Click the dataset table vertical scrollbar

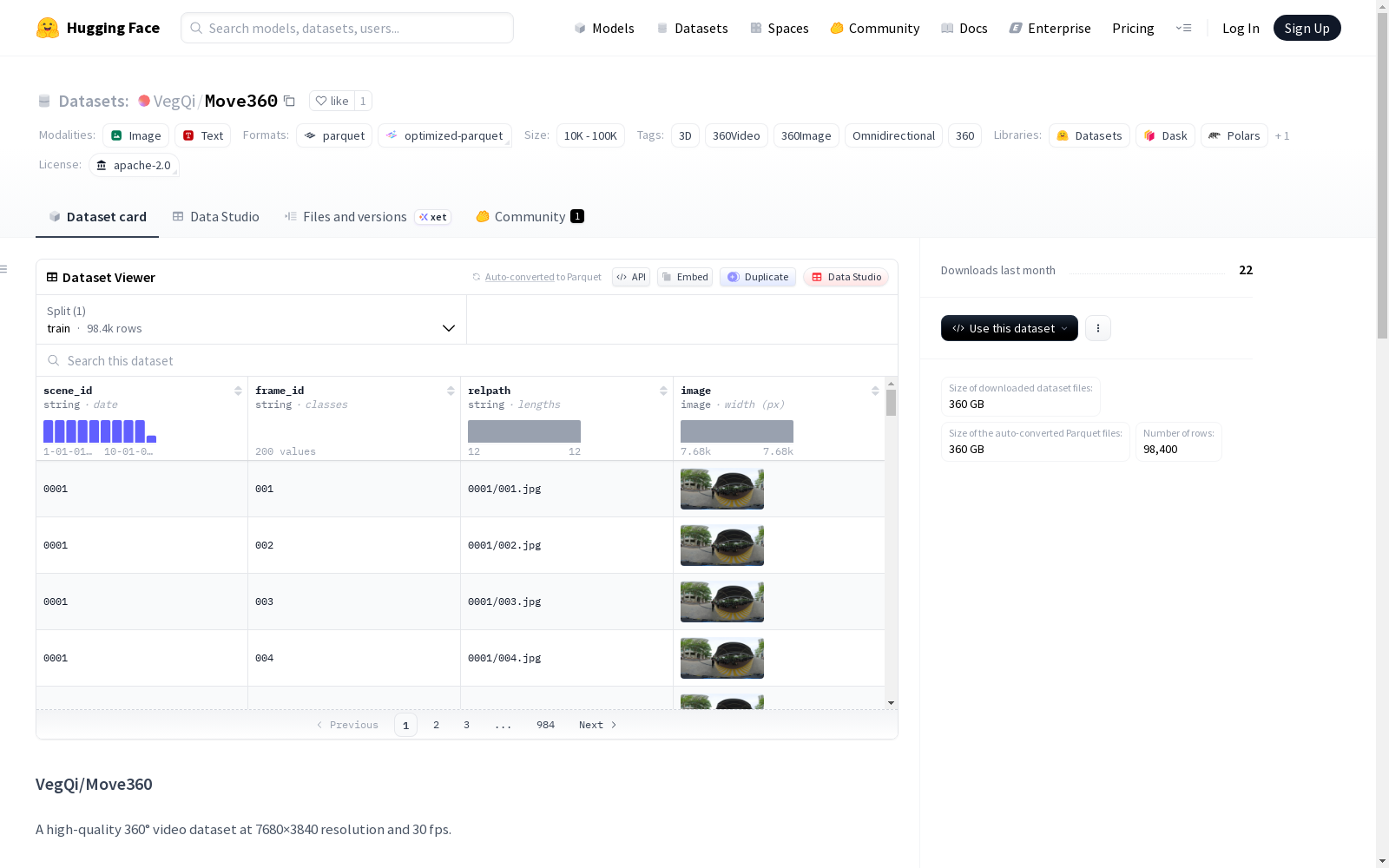[891, 403]
